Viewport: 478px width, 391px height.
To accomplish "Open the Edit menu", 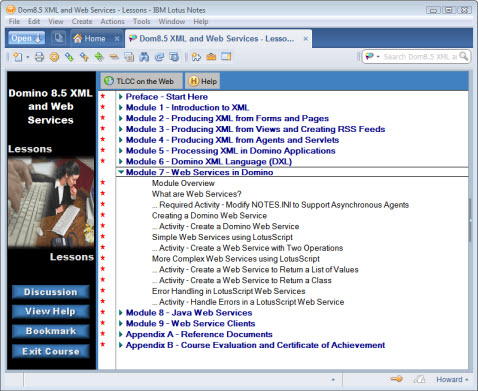I will [34, 22].
